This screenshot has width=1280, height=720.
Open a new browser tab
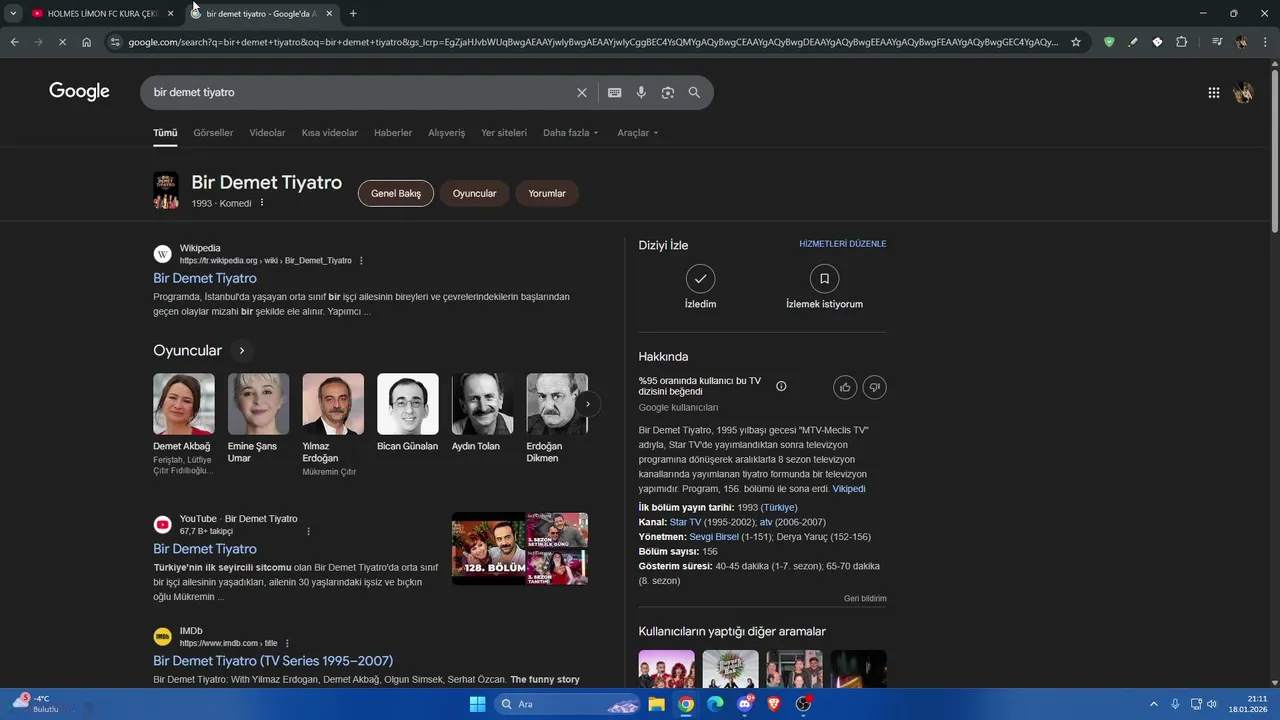[x=353, y=13]
